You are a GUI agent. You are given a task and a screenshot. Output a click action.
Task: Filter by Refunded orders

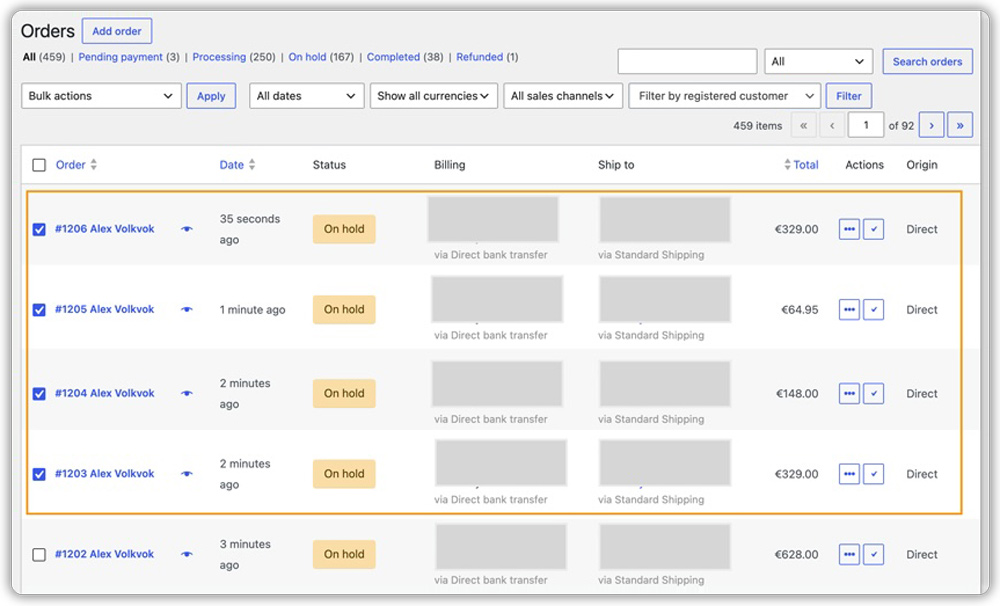(480, 57)
